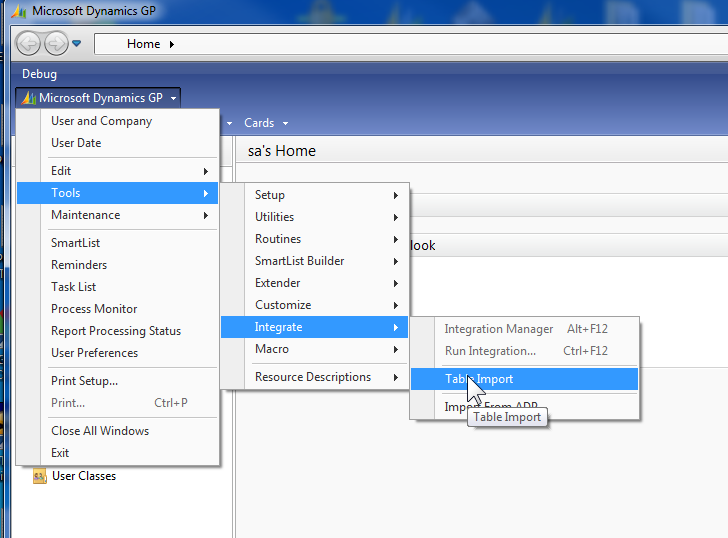728x538 pixels.
Task: Click the Back navigation arrow button
Action: pos(28,44)
